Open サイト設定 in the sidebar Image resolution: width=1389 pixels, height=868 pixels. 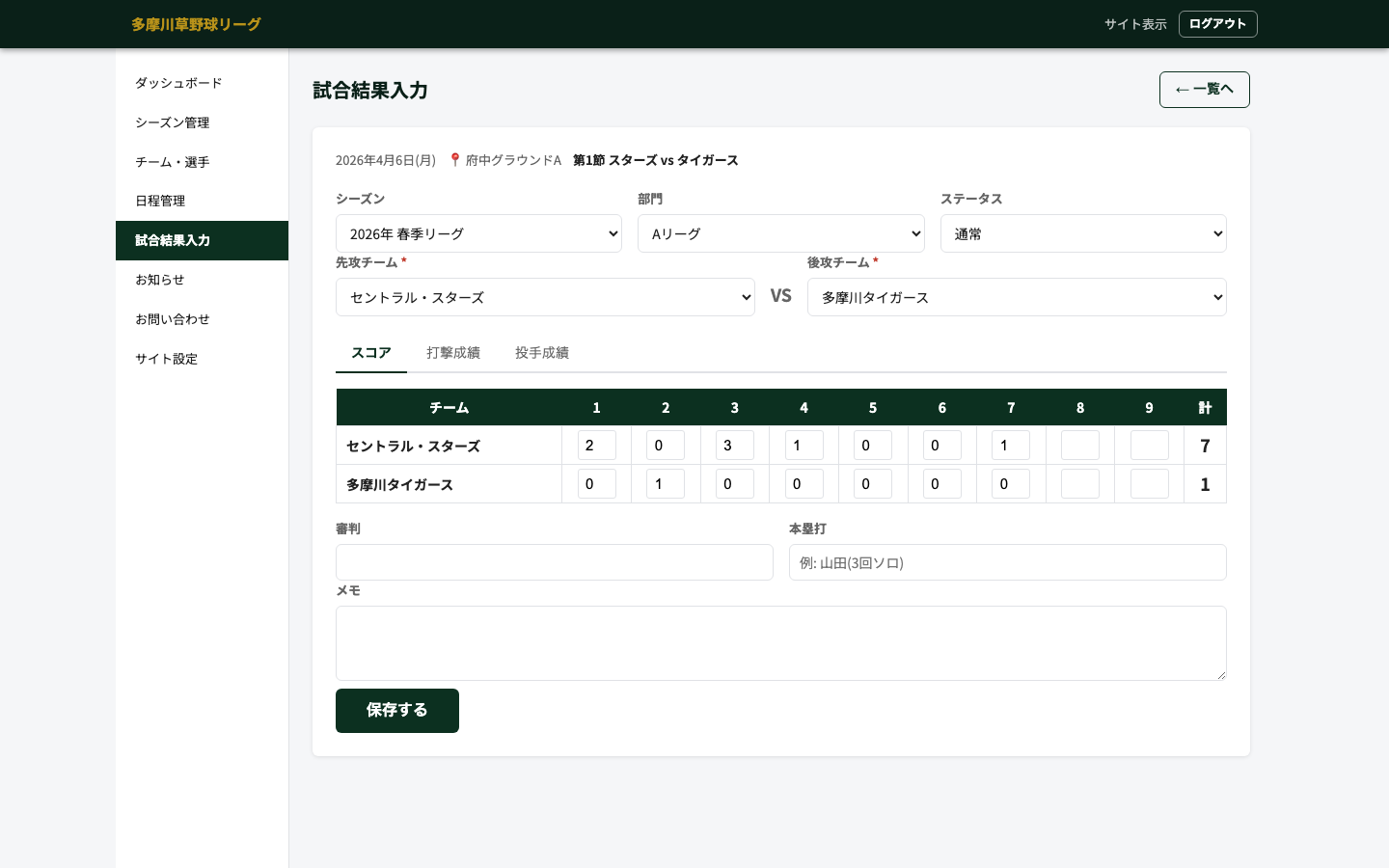pyautogui.click(x=202, y=359)
